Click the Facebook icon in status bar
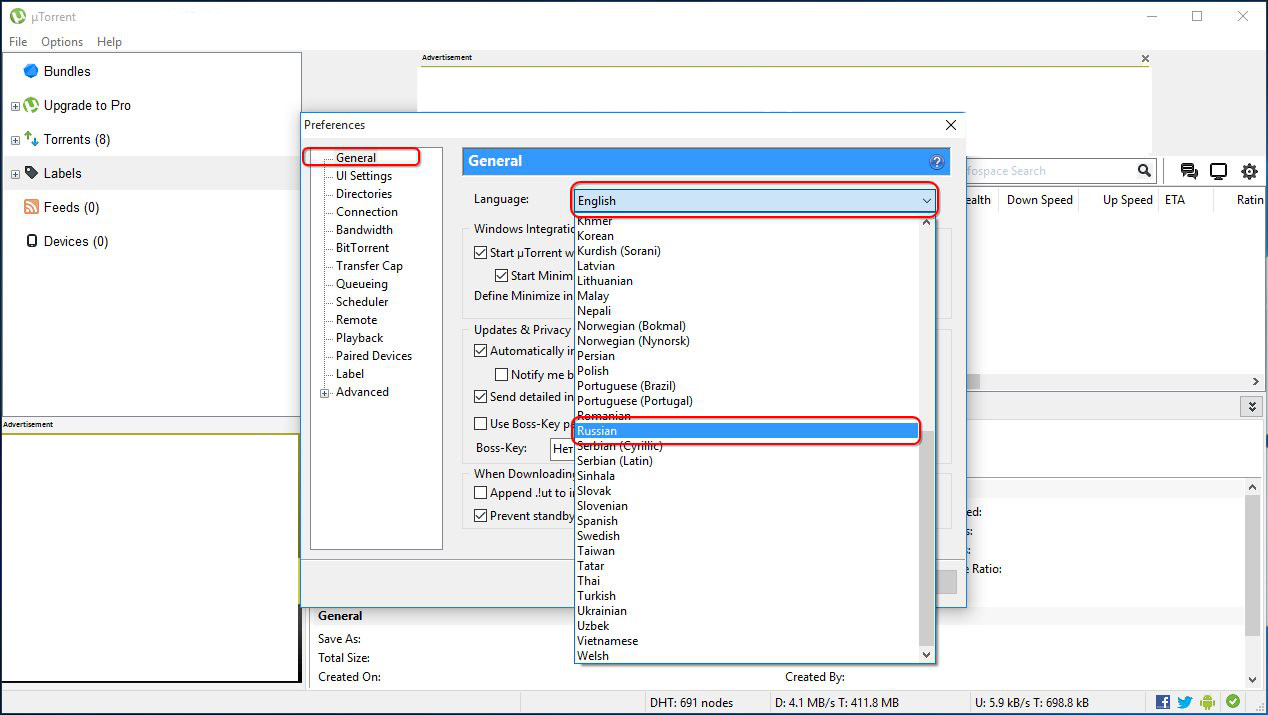This screenshot has height=715, width=1268. pyautogui.click(x=1163, y=702)
